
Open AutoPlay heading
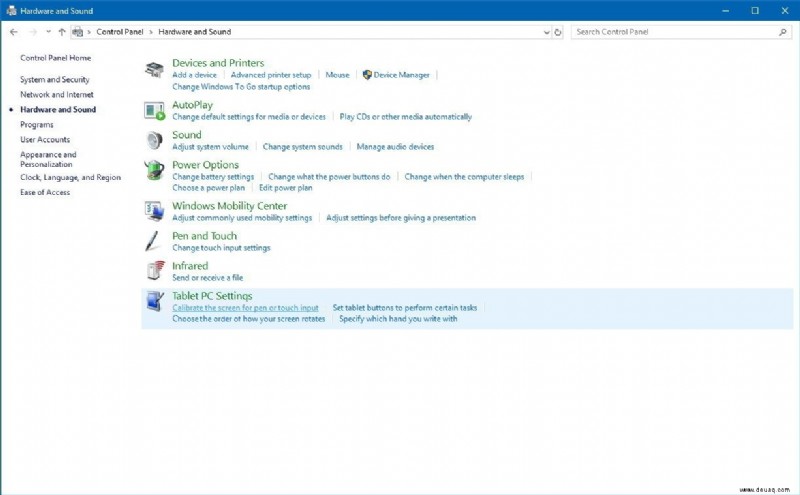click(192, 105)
